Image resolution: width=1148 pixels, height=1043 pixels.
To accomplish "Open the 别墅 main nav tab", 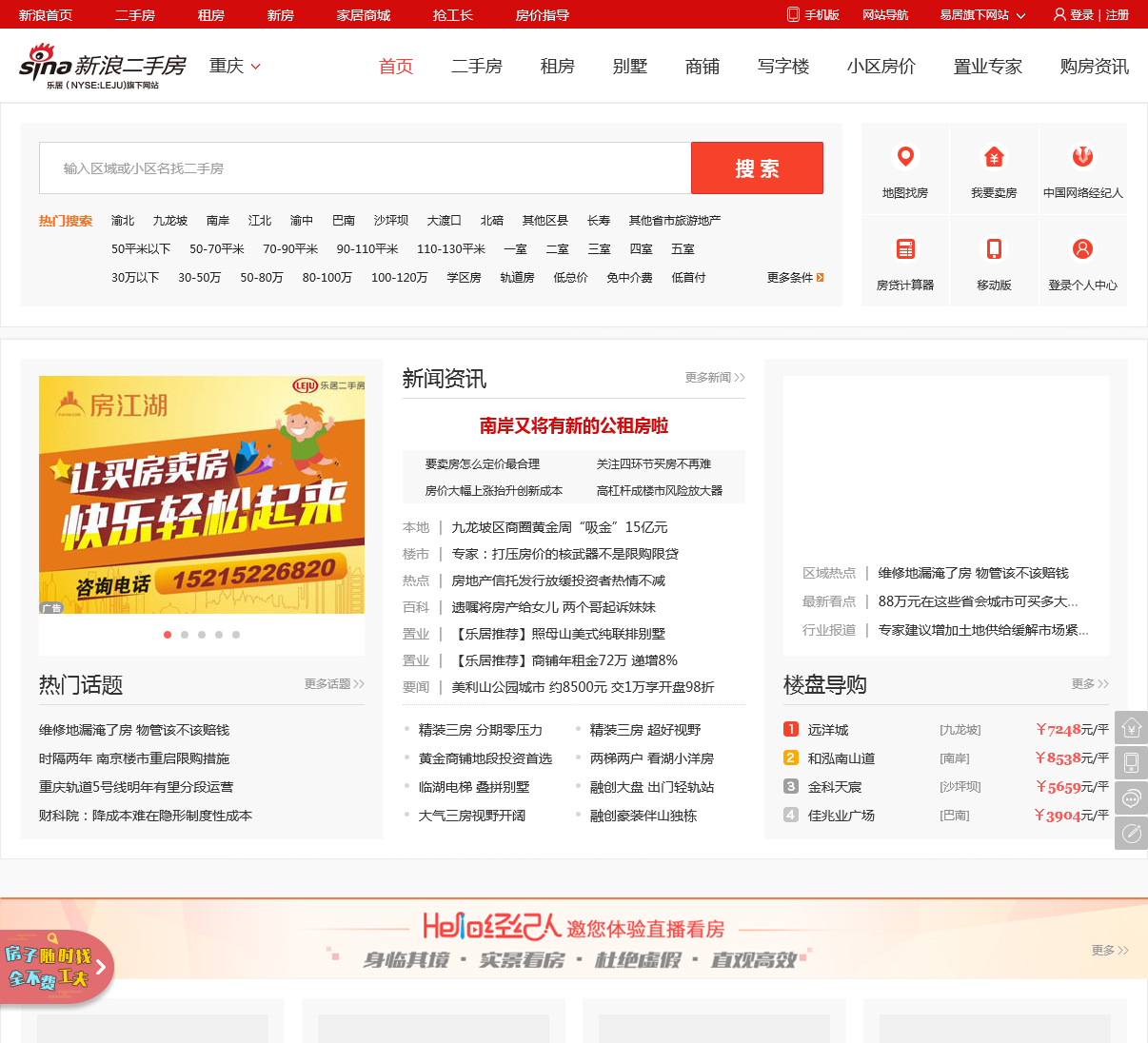I will click(630, 66).
